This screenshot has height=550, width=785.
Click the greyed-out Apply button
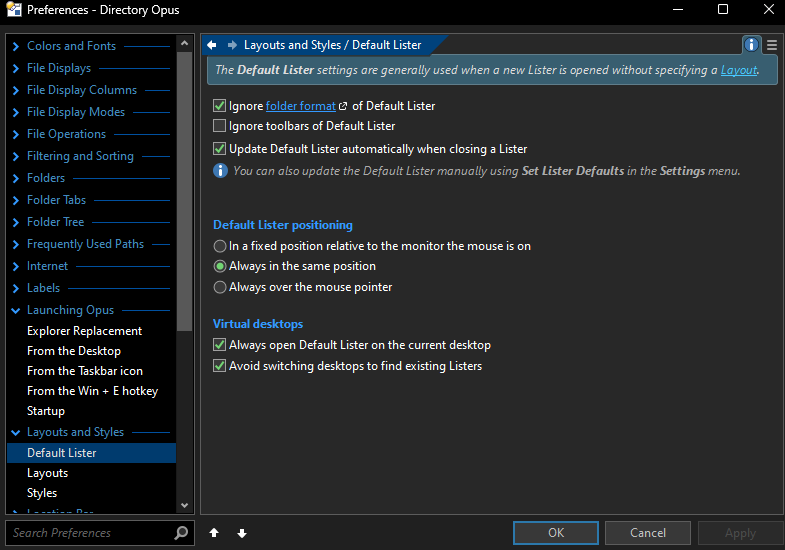tap(740, 532)
